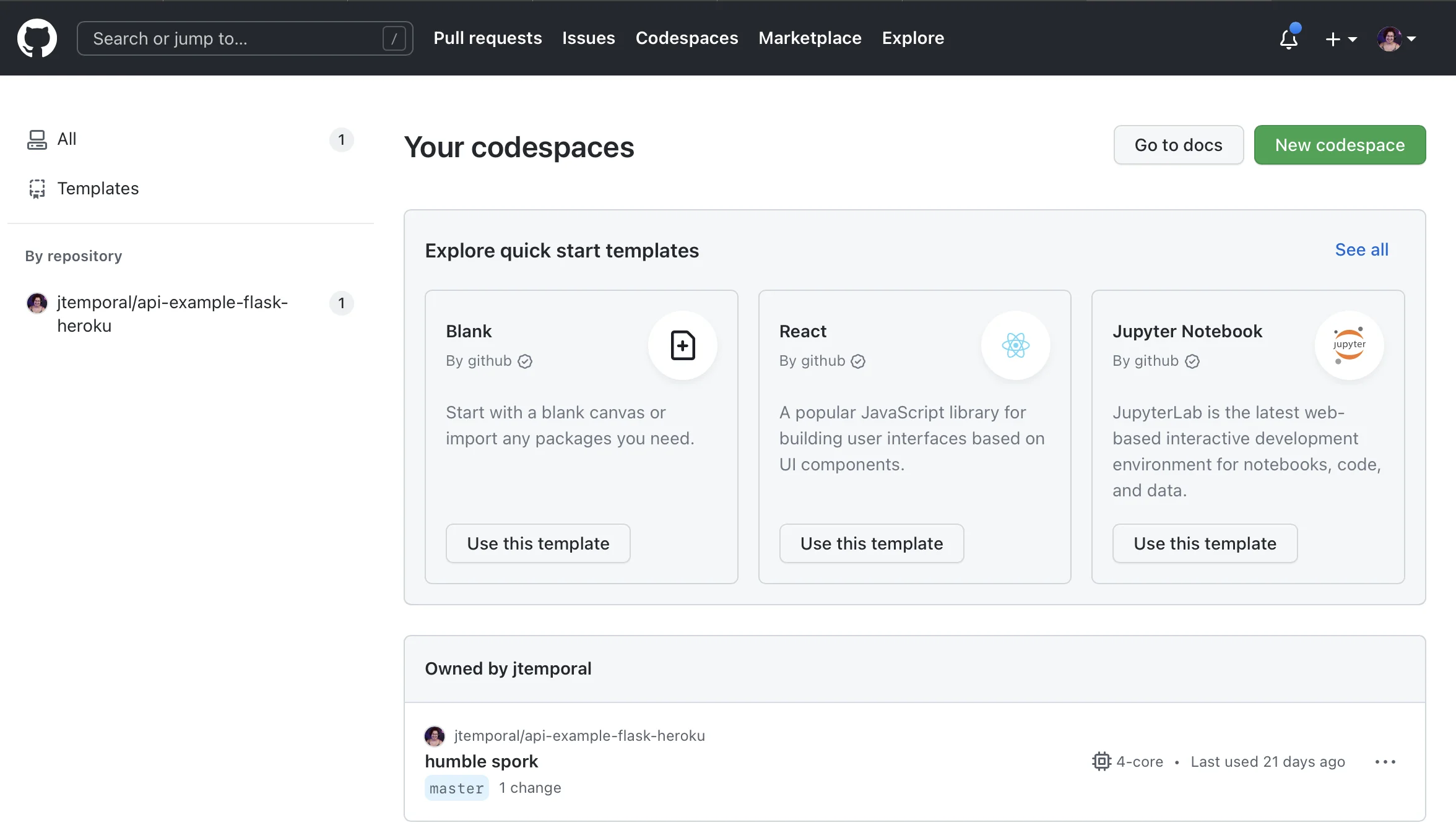
Task: Click the green New codespace button
Action: click(1340, 145)
